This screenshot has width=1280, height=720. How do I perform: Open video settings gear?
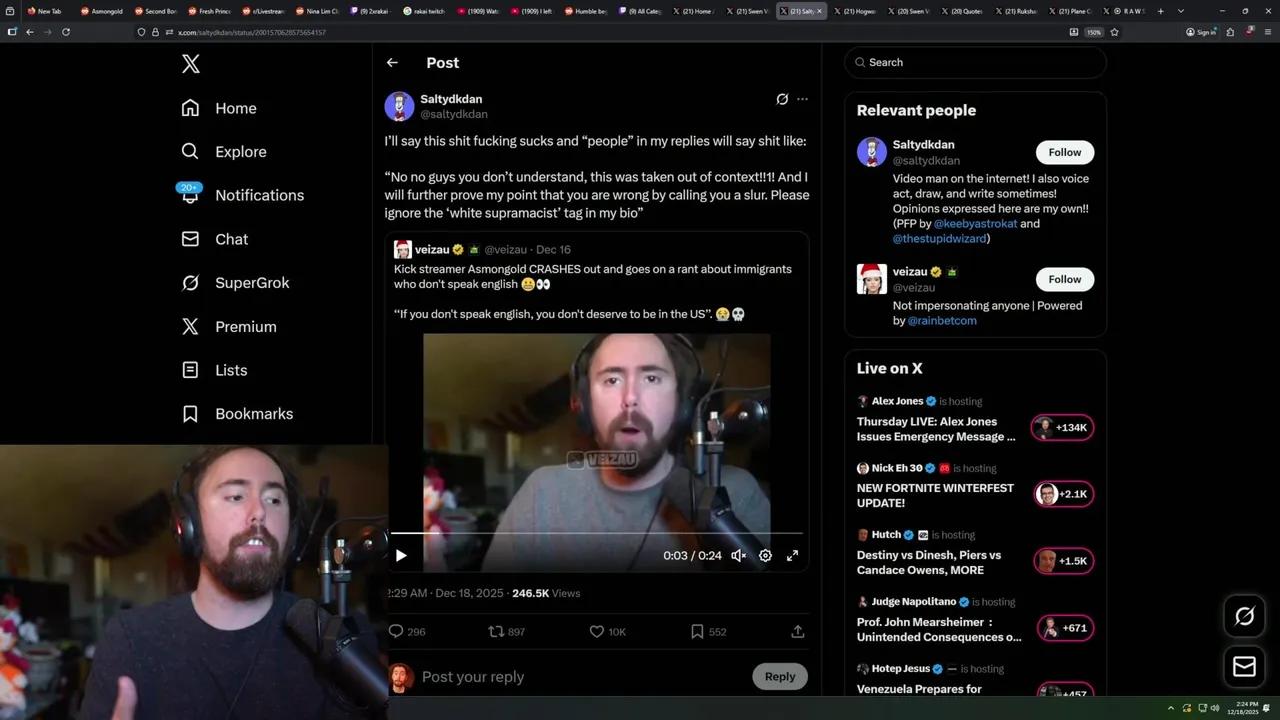pos(765,555)
